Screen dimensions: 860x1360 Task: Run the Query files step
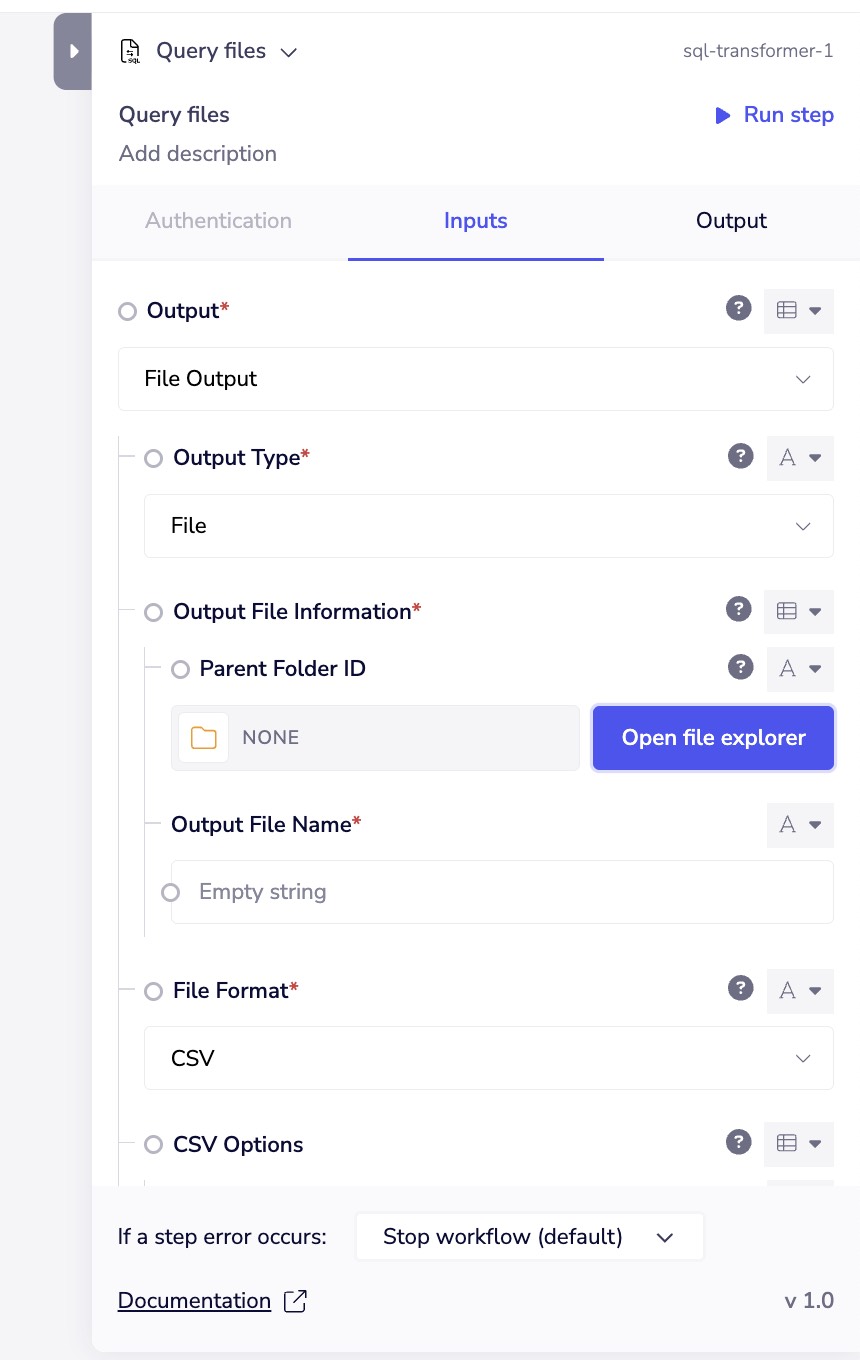[x=774, y=115]
